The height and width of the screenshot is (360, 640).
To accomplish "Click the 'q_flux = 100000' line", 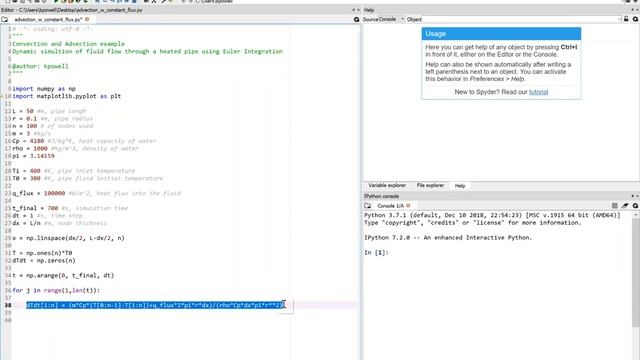I will (97, 193).
